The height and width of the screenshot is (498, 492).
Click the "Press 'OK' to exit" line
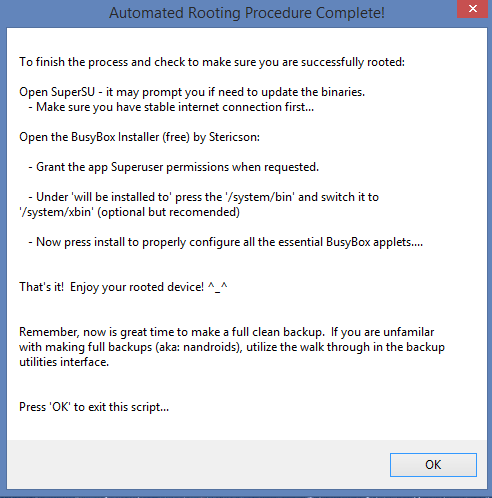(94, 407)
